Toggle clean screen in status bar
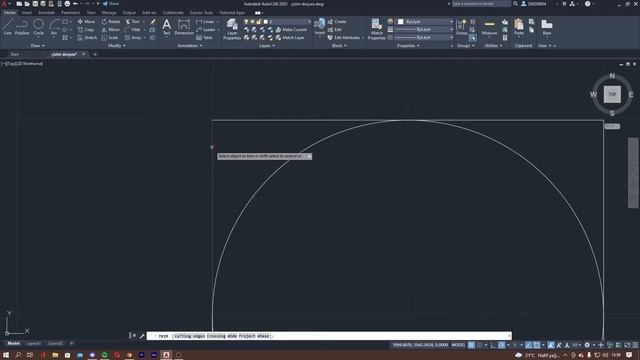This screenshot has height=360, width=640. (x=627, y=345)
